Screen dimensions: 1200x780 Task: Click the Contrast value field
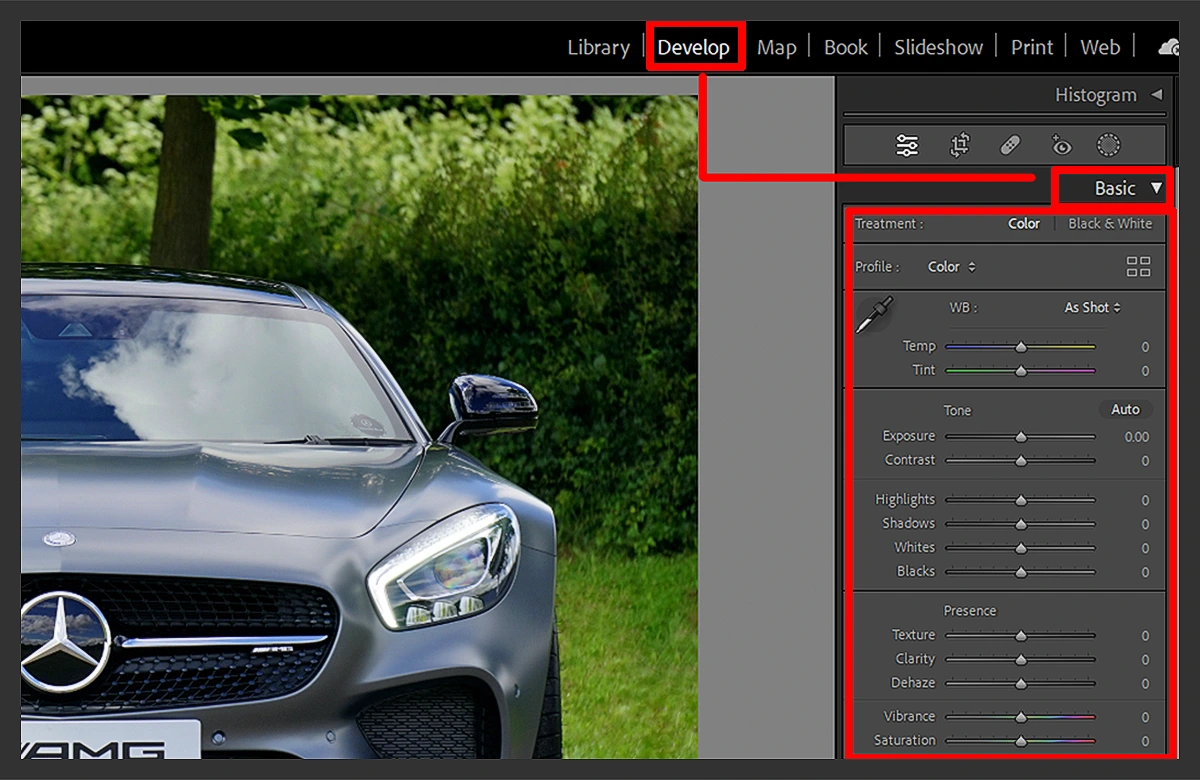click(1145, 461)
